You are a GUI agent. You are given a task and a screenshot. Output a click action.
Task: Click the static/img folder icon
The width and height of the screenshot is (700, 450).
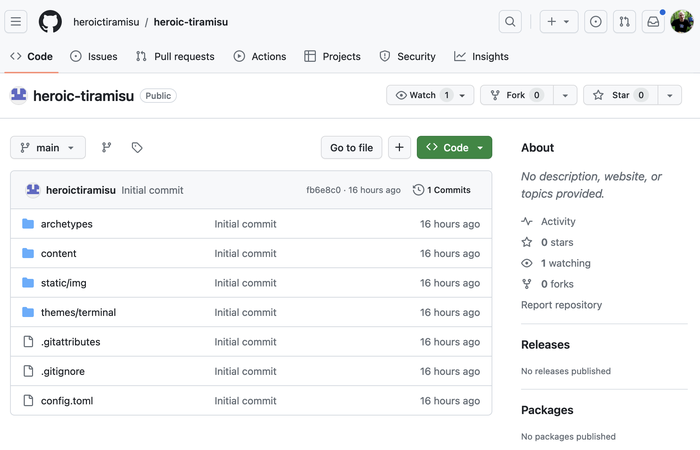(28, 283)
